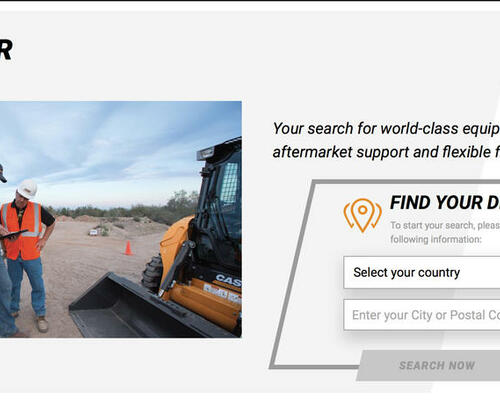The image size is (500, 400).
Task: Click the large bold R heading letter
Action: pos(6,50)
